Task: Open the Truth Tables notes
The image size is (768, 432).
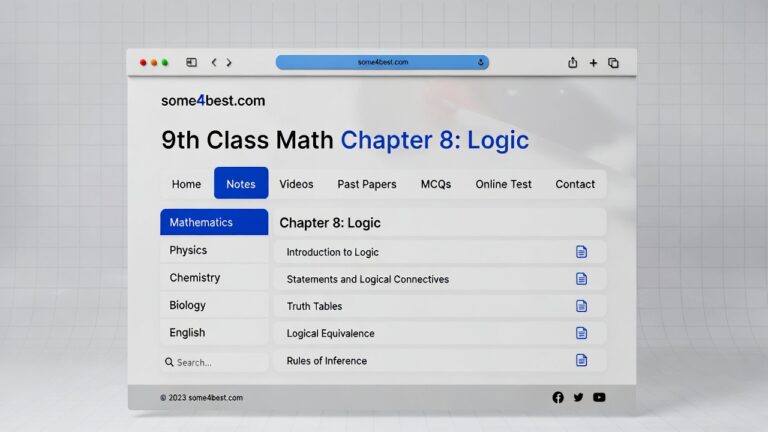Action: [440, 306]
